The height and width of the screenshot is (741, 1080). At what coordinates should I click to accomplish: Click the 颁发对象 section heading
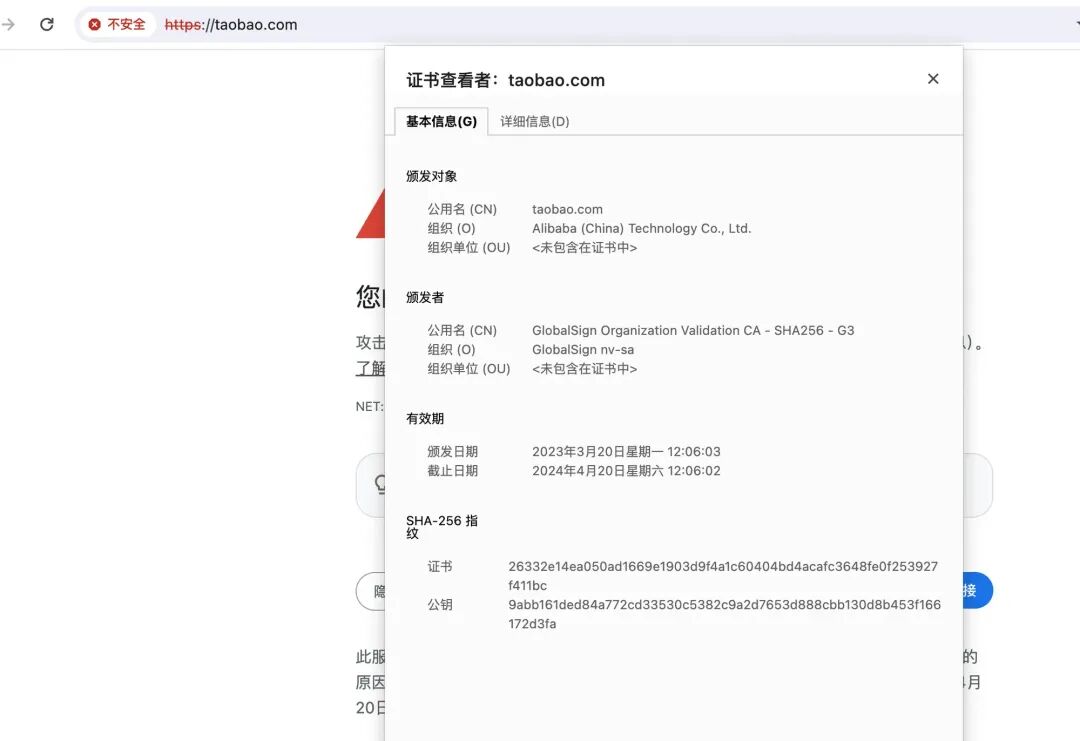pyautogui.click(x=431, y=176)
